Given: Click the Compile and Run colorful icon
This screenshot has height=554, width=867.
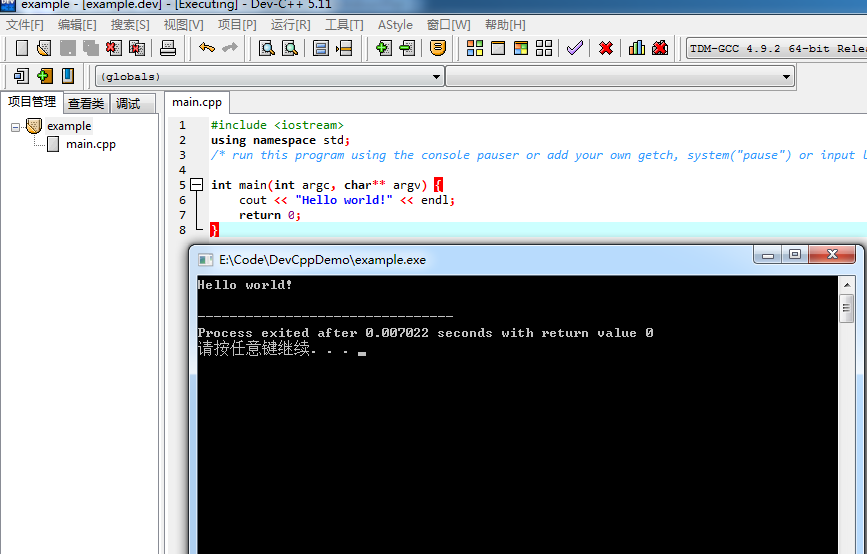Looking at the screenshot, I should (x=521, y=48).
